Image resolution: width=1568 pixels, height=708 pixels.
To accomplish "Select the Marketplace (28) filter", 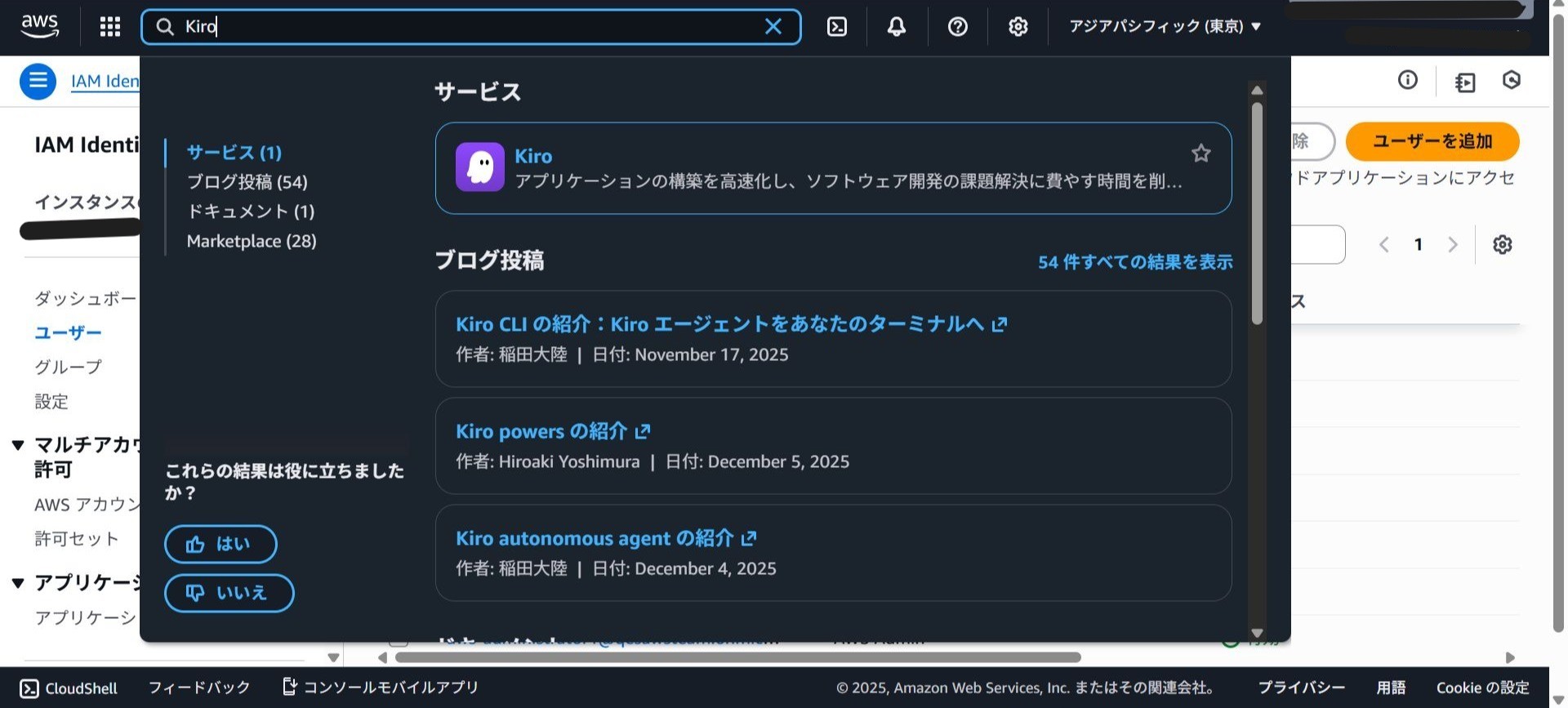I will pyautogui.click(x=252, y=241).
